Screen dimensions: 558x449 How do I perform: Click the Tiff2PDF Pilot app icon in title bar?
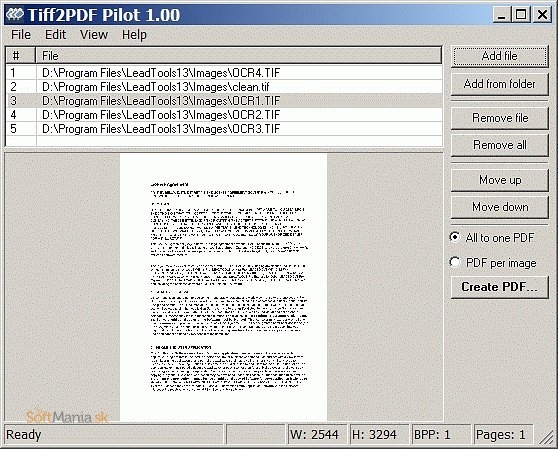click(x=15, y=14)
